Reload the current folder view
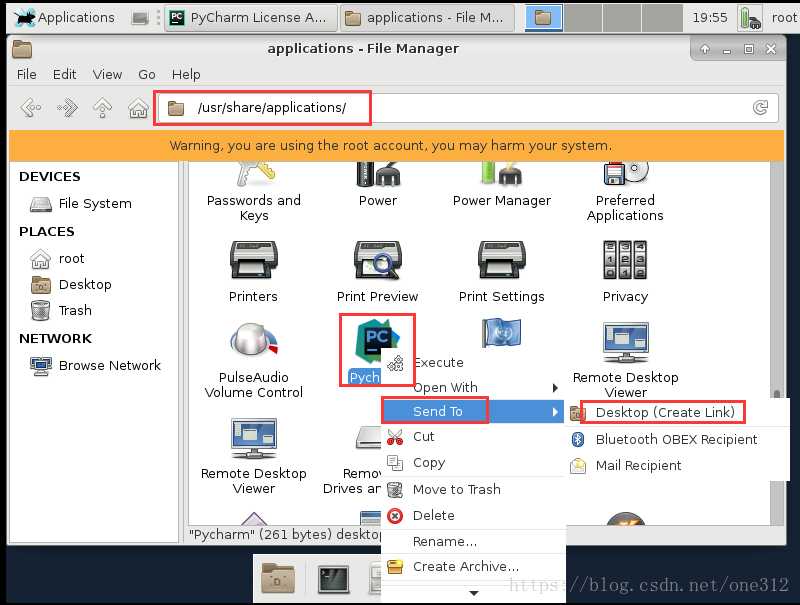The height and width of the screenshot is (605, 800). pos(760,108)
